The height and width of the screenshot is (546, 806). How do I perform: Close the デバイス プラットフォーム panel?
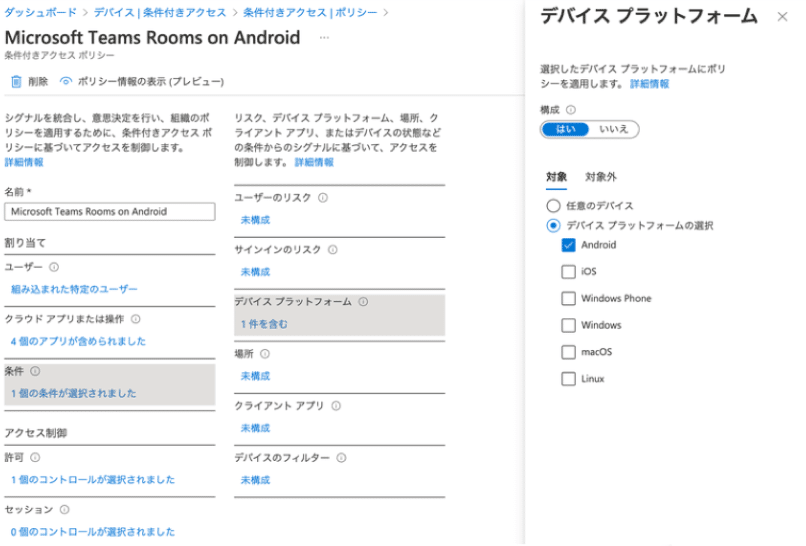[x=782, y=17]
